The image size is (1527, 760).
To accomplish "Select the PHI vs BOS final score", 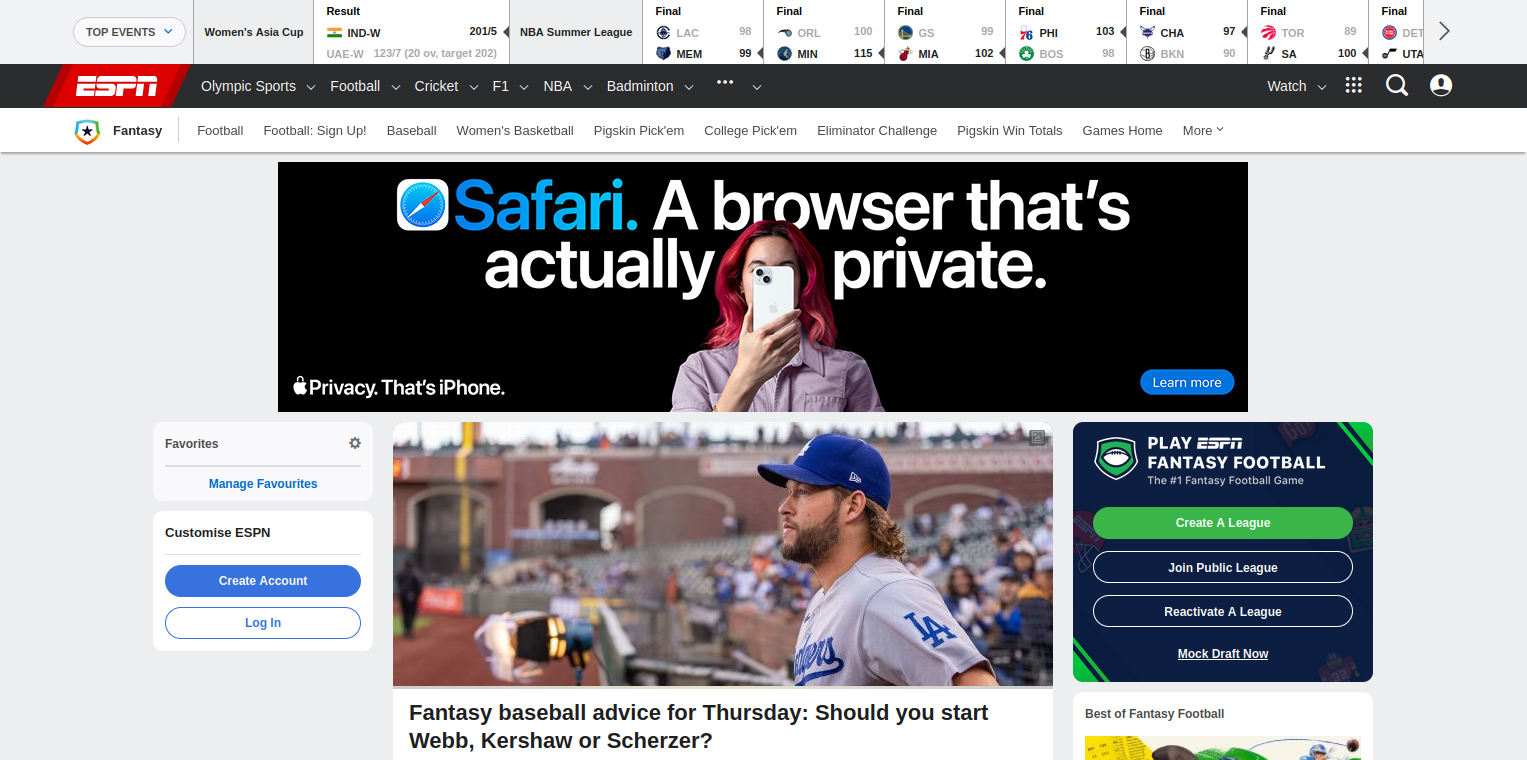I will point(1066,32).
